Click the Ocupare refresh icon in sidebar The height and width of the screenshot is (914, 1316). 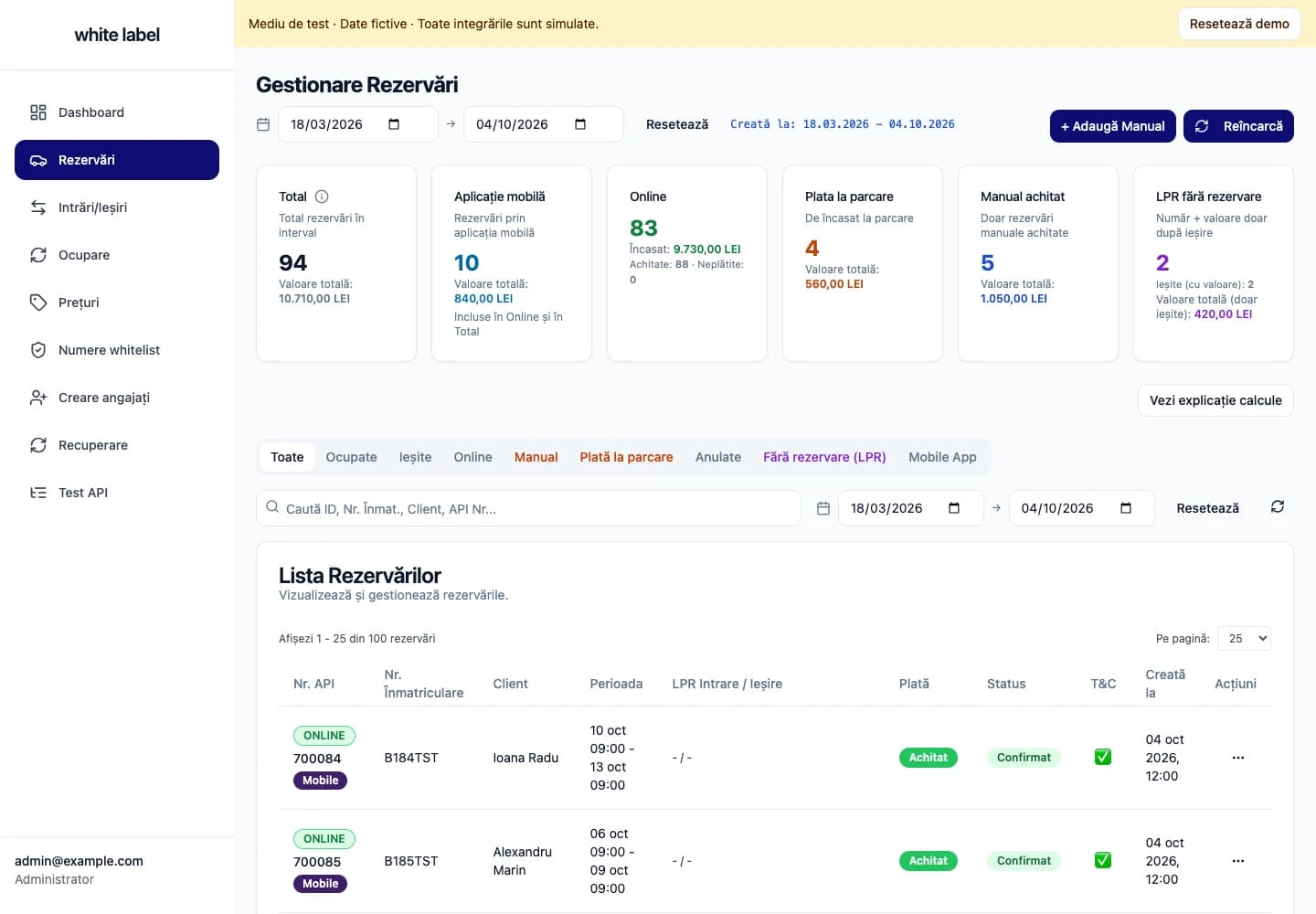pos(38,255)
